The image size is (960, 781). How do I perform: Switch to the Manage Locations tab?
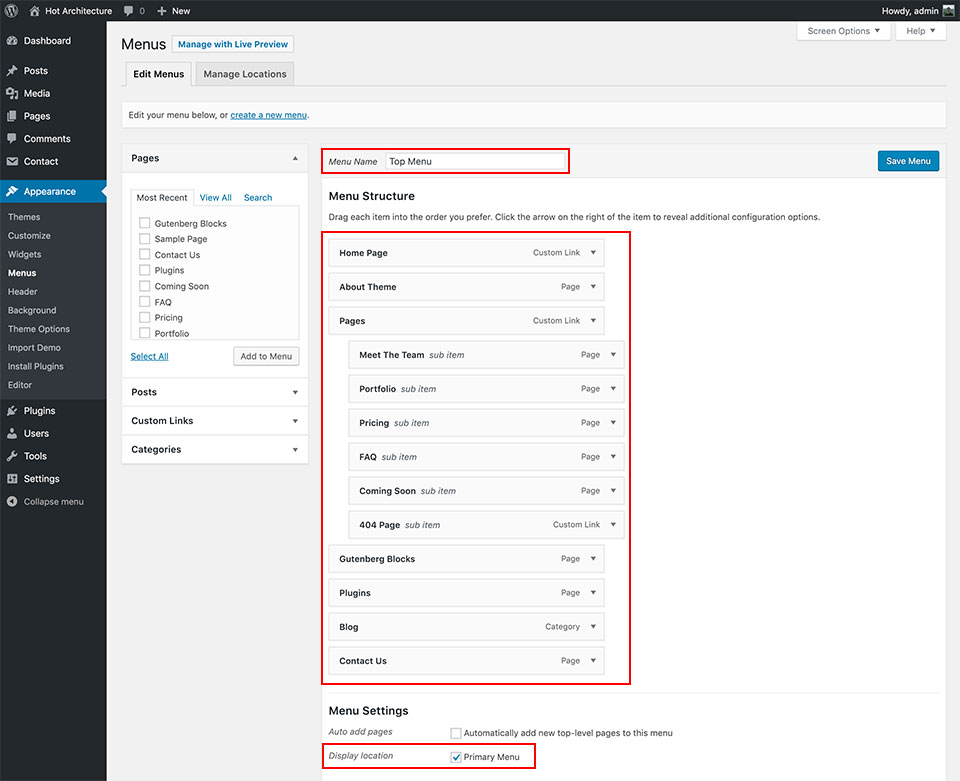[x=245, y=74]
